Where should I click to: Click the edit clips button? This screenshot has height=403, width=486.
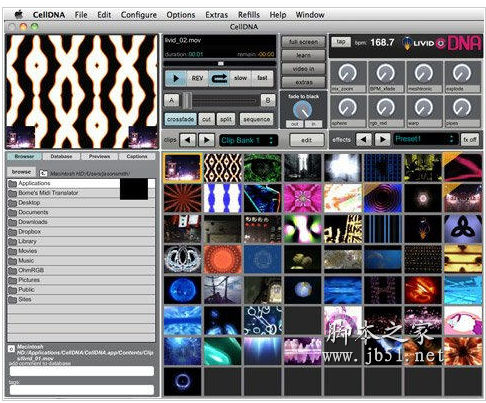pos(307,140)
